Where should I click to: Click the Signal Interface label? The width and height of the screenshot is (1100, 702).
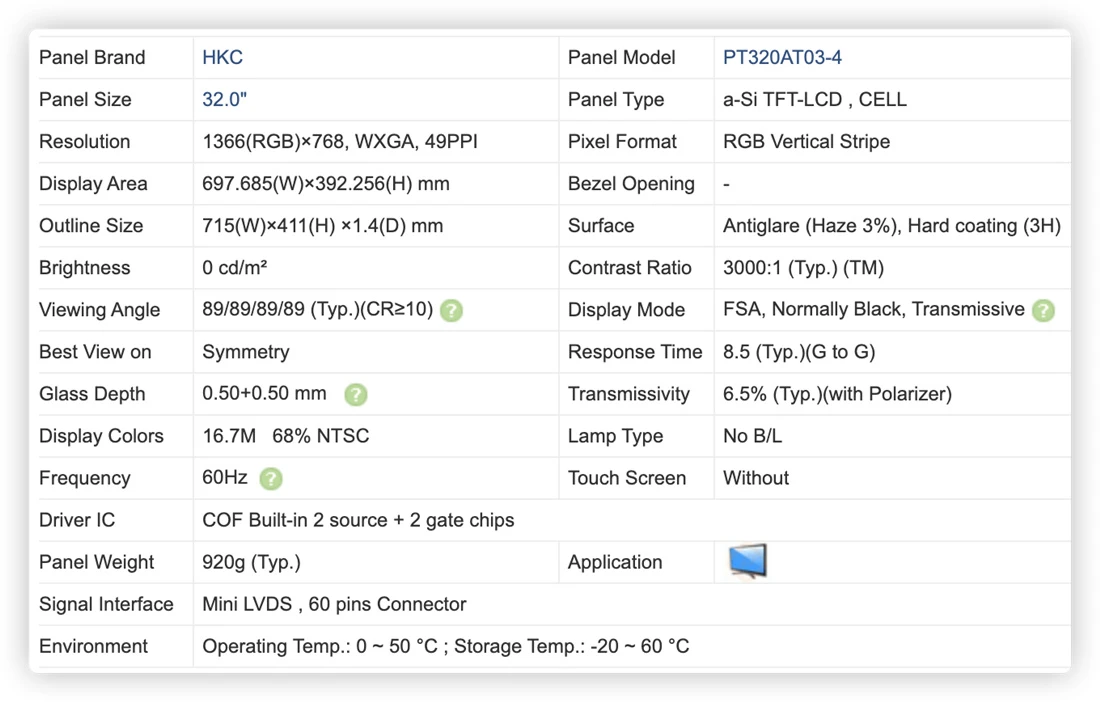click(106, 605)
